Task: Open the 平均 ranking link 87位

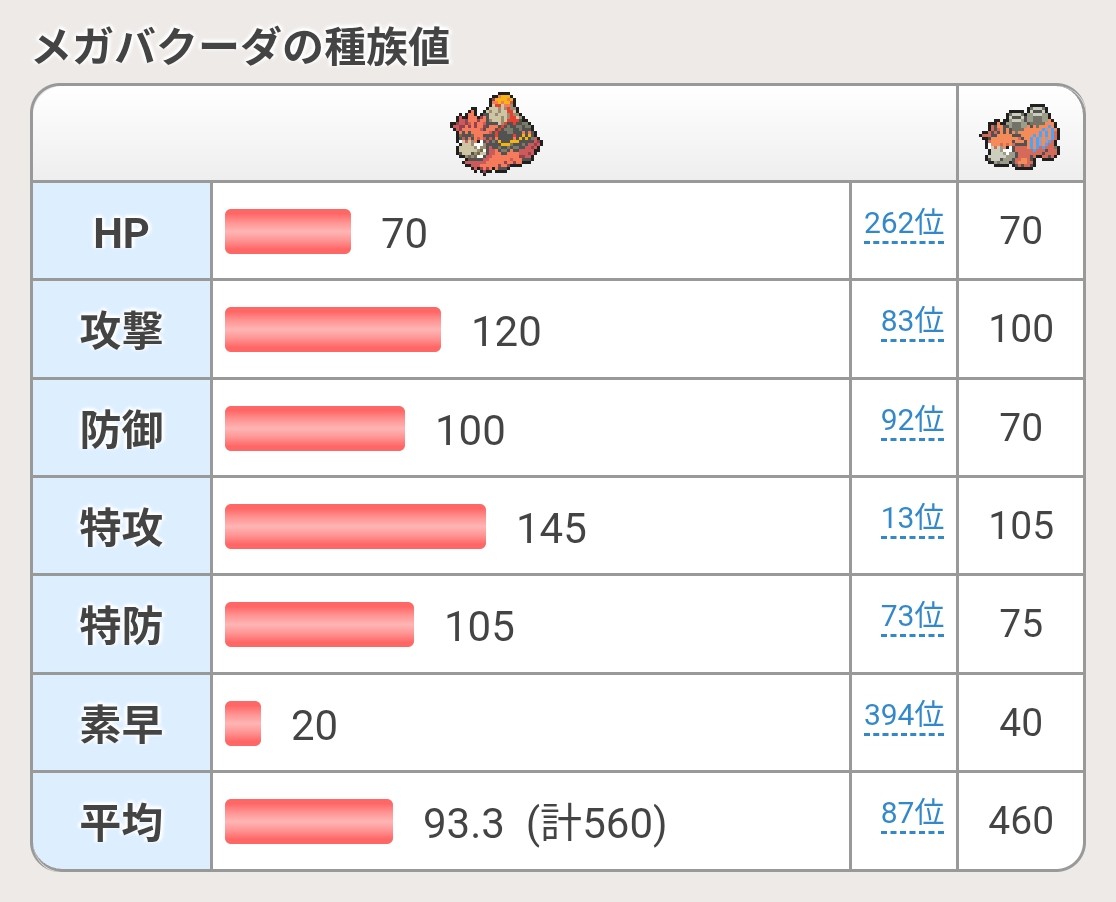Action: (x=912, y=813)
